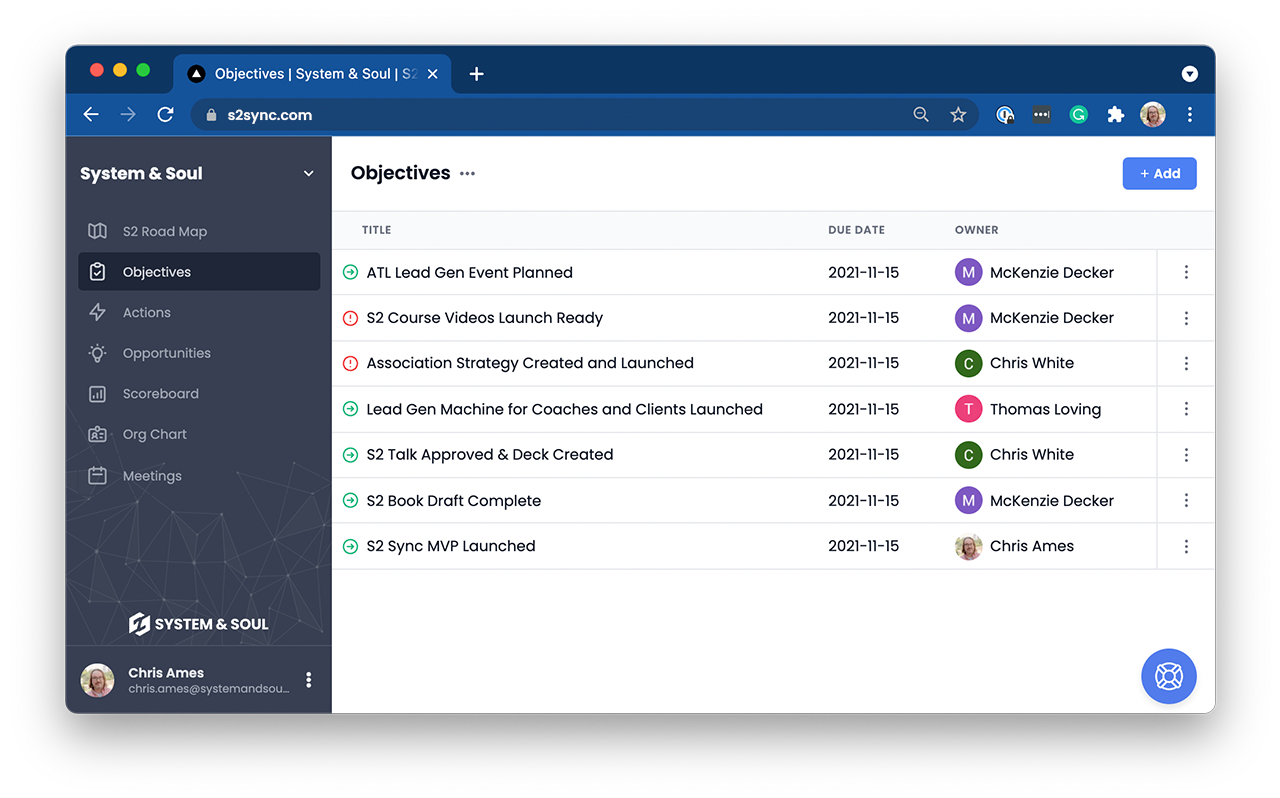Viewport: 1280px width, 798px height.
Task: Open the Meetings page
Action: (x=199, y=476)
